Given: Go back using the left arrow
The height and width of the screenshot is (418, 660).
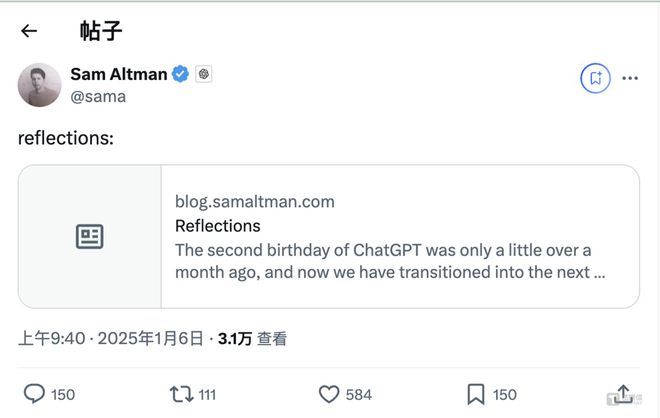Looking at the screenshot, I should coord(29,31).
